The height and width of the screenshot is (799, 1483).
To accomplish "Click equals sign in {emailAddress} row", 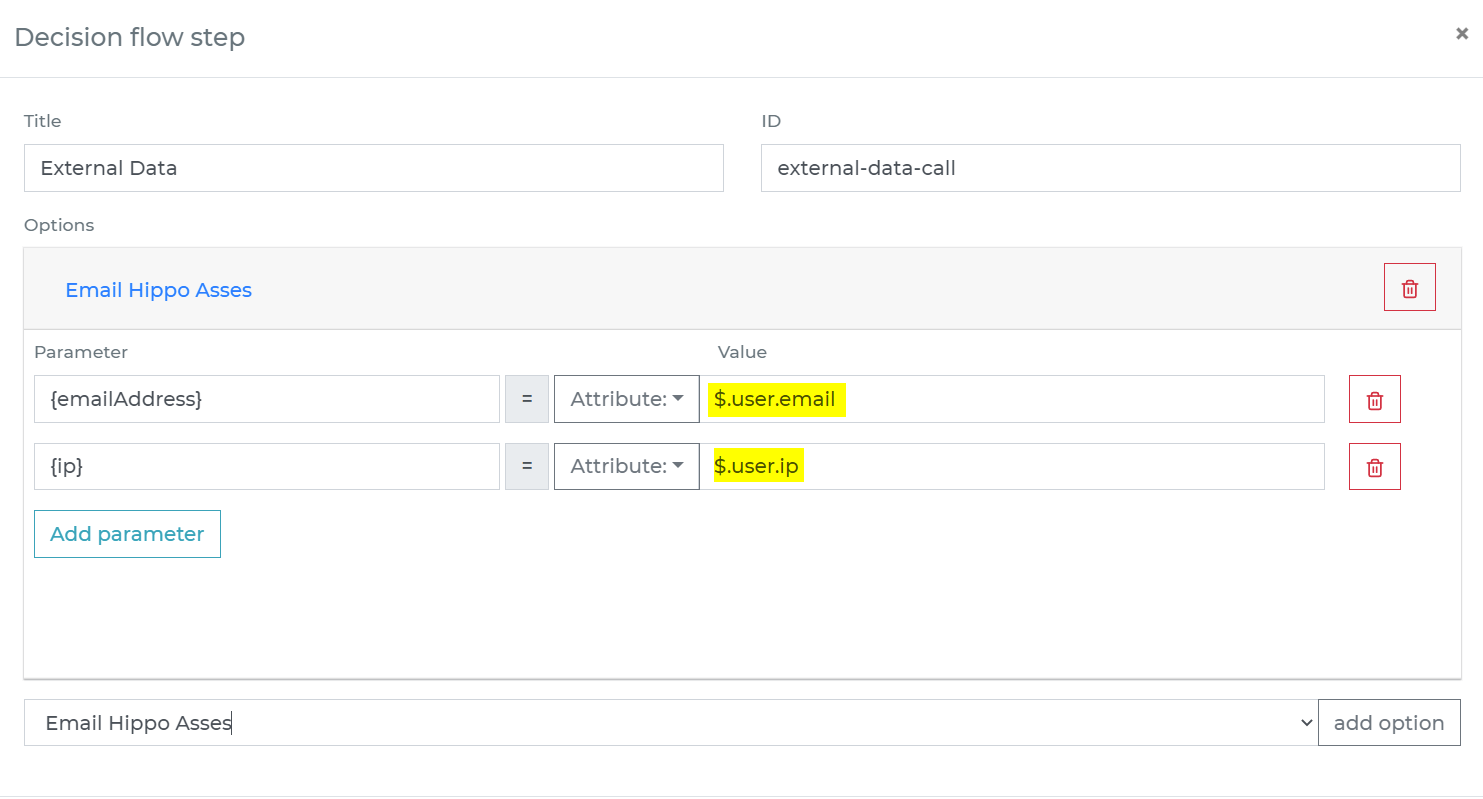I will [x=527, y=399].
